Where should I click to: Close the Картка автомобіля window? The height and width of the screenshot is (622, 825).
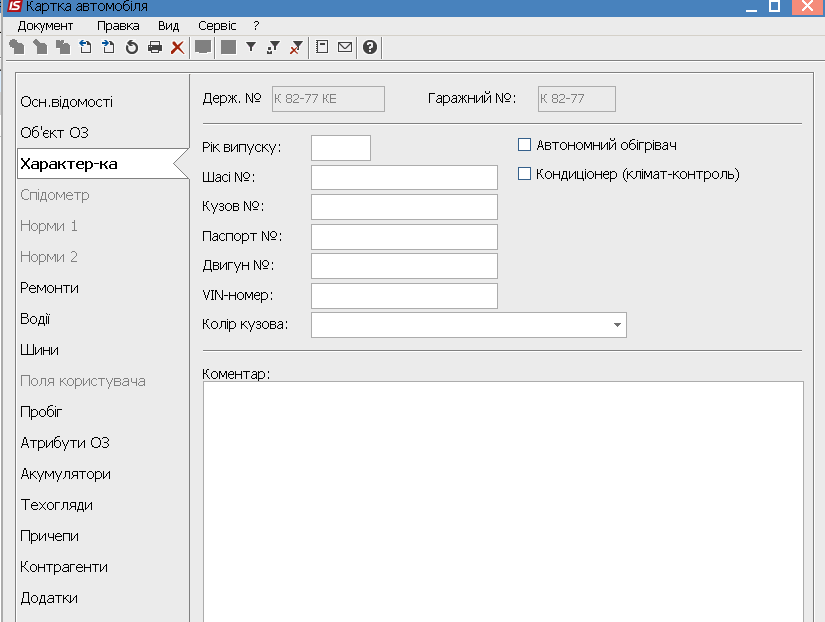coord(807,6)
